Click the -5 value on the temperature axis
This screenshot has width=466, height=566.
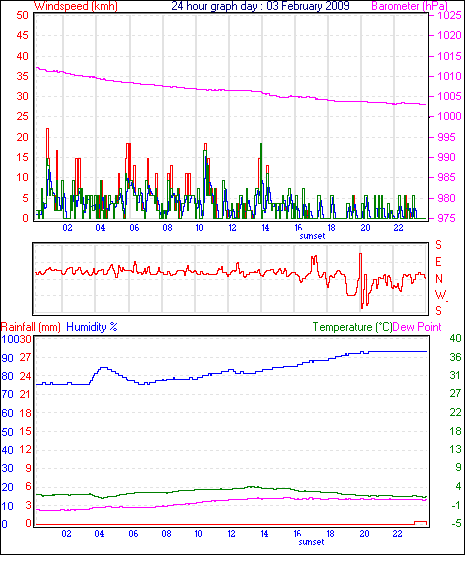pos(456,523)
